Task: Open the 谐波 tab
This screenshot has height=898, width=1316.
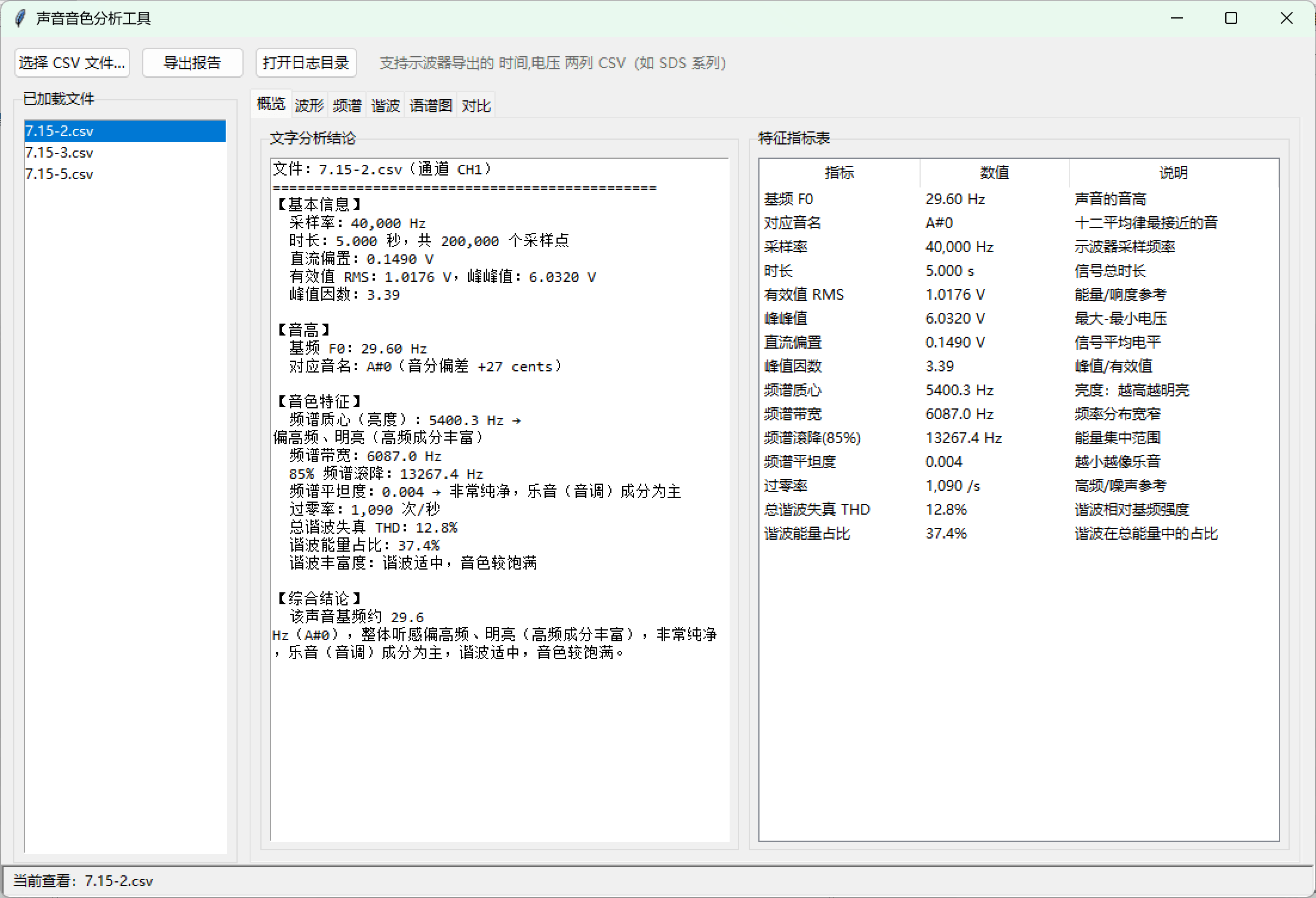Action: (x=385, y=106)
